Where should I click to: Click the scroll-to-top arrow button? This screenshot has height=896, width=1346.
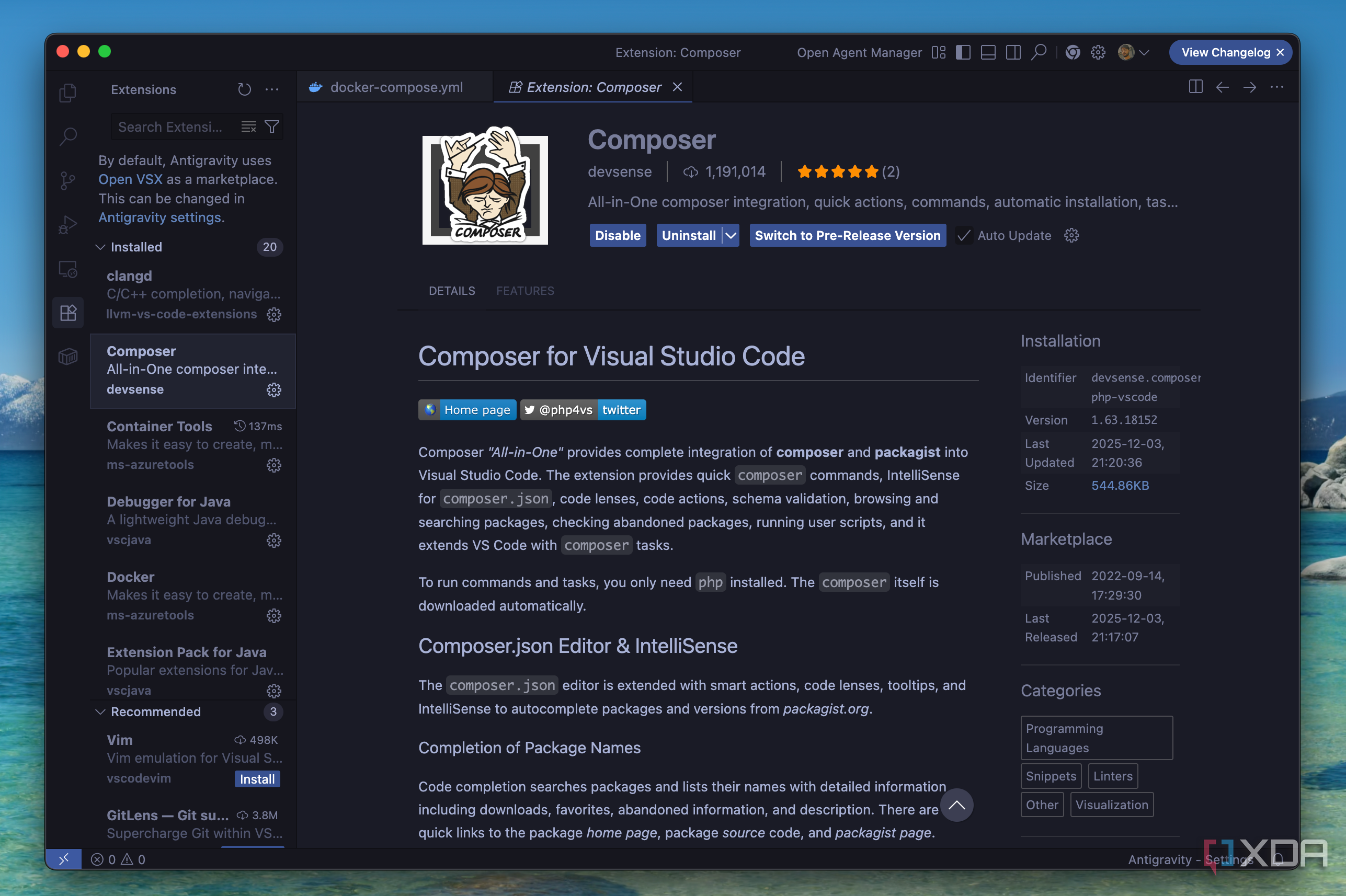[957, 805]
